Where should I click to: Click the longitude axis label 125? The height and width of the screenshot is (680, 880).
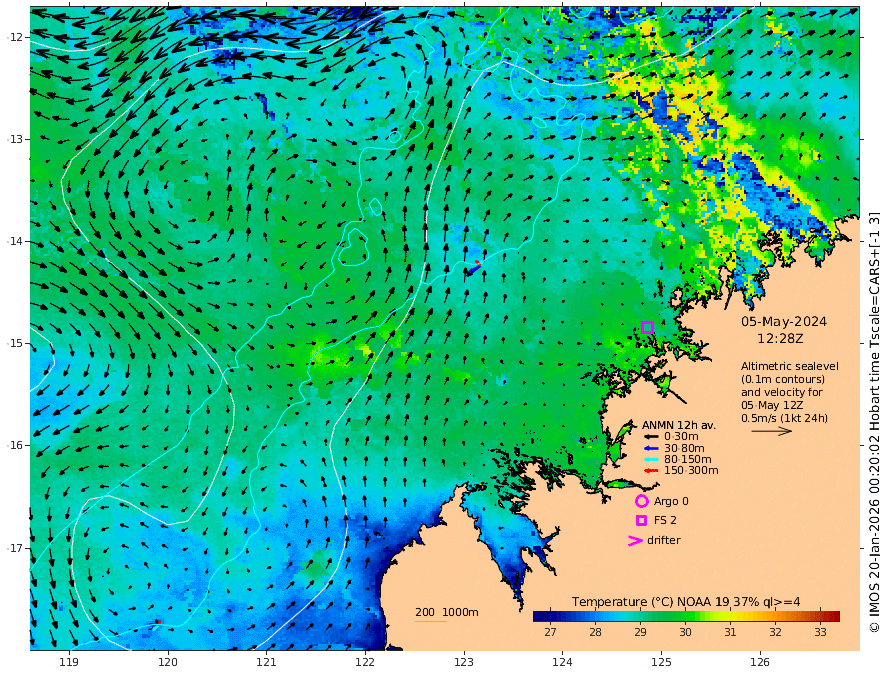click(x=661, y=663)
